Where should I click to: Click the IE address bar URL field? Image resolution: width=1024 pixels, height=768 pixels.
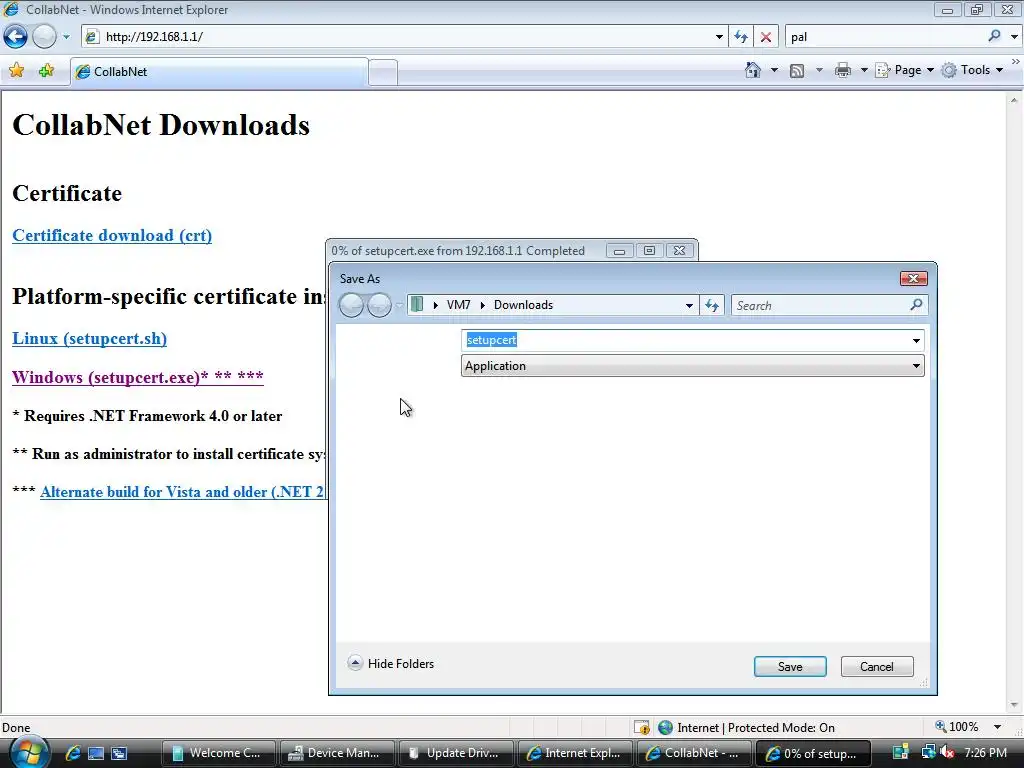tap(397, 37)
